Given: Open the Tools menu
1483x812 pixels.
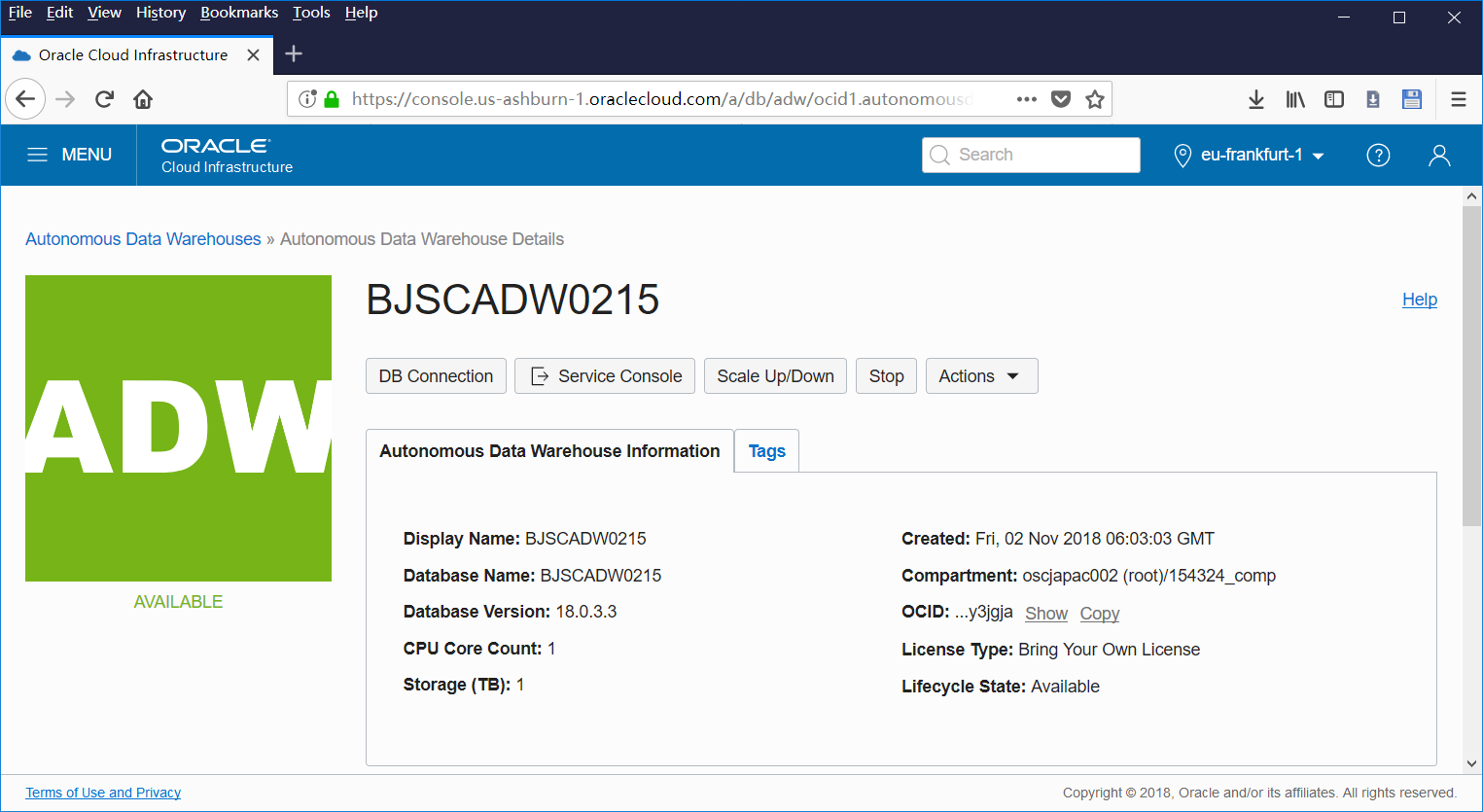Looking at the screenshot, I should click(311, 13).
